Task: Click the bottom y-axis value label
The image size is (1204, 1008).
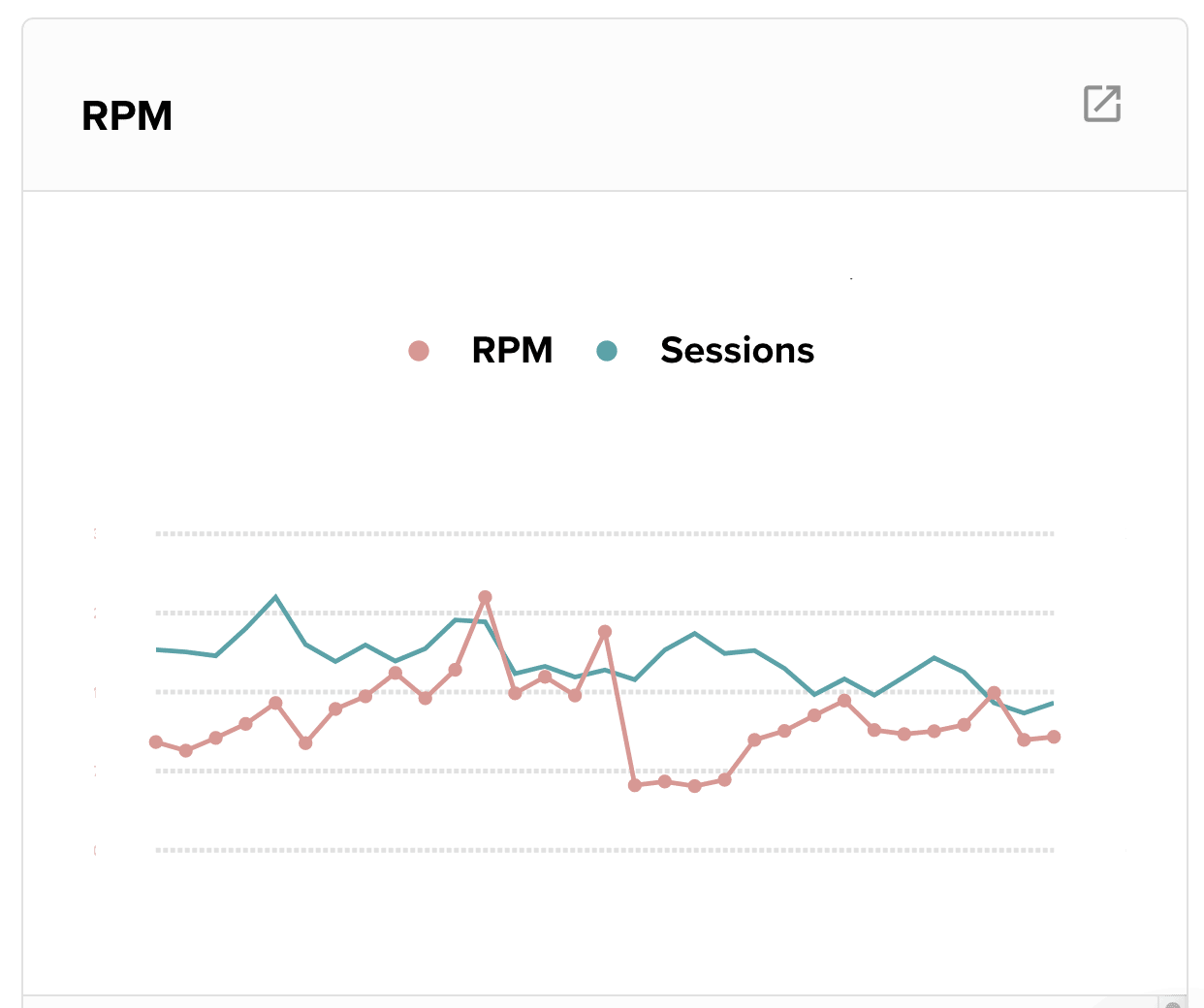Action: coord(95,849)
